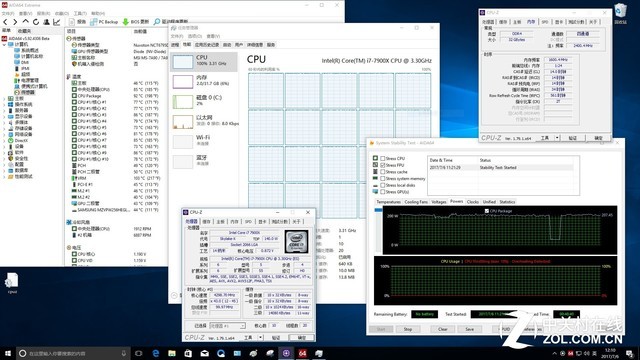Open File Explorer from the taskbar

coord(172,353)
